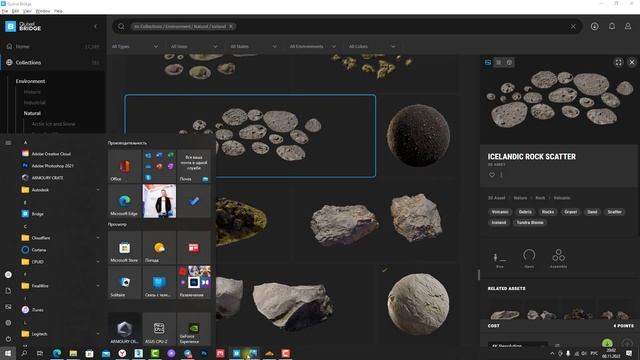Viewport: 640px width, 360px height.
Task: Open the Office tile
Action: click(124, 166)
